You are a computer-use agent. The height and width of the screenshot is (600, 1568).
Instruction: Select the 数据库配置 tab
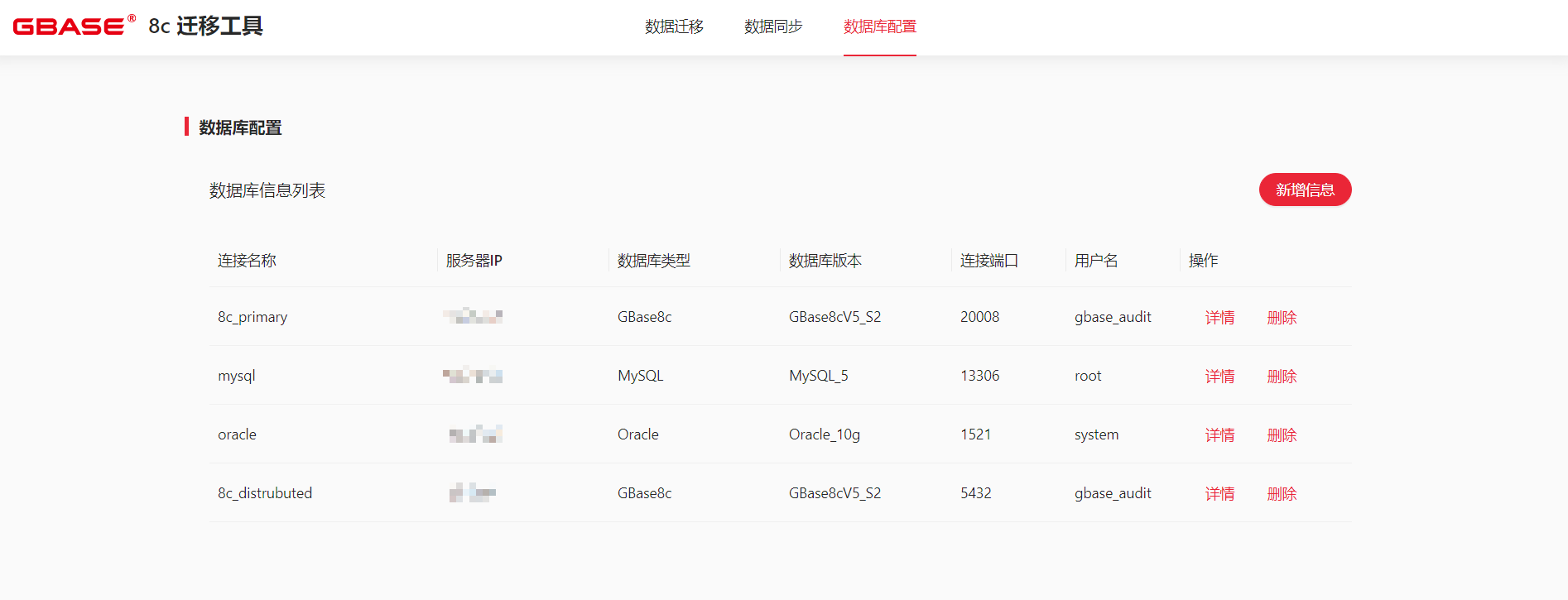(x=879, y=27)
